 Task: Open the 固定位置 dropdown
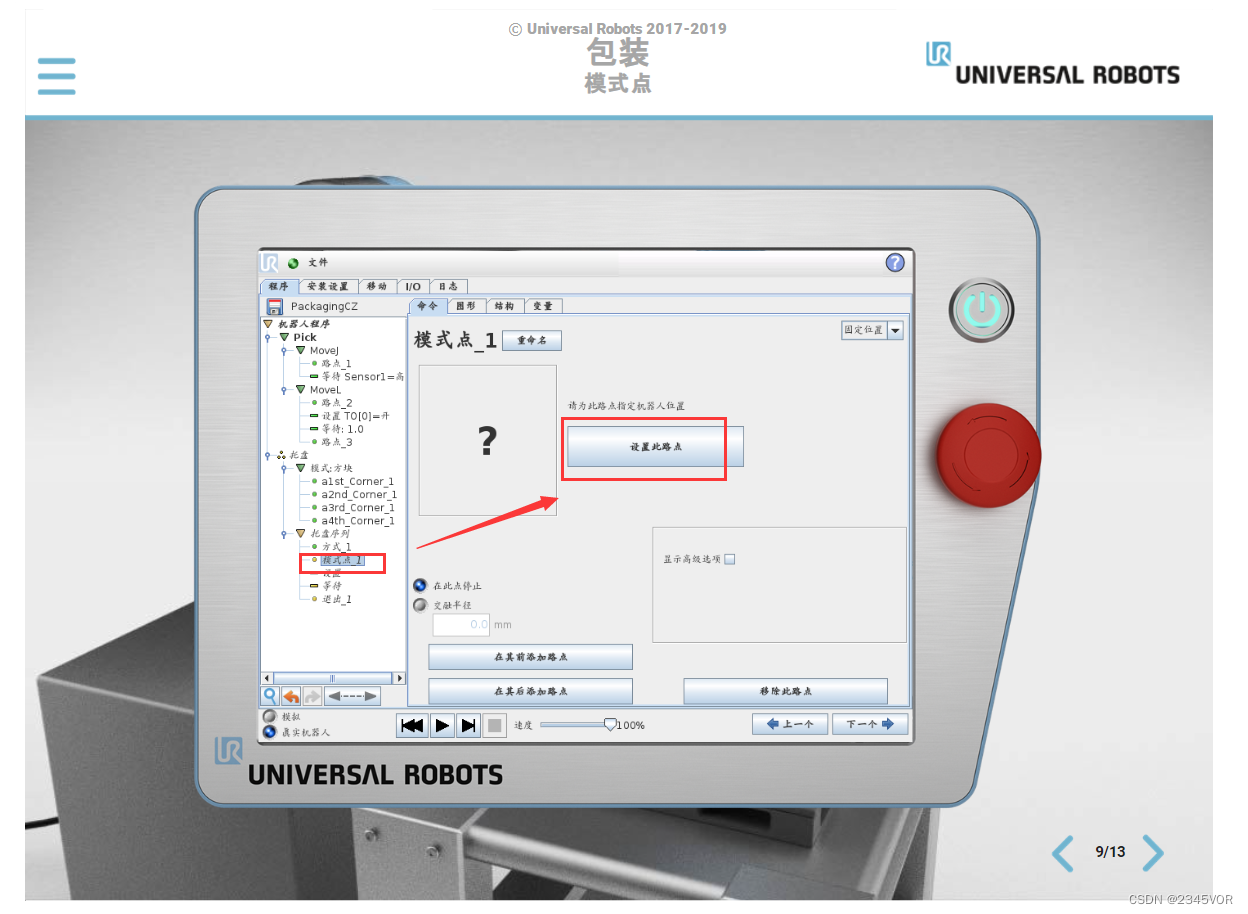click(x=873, y=330)
